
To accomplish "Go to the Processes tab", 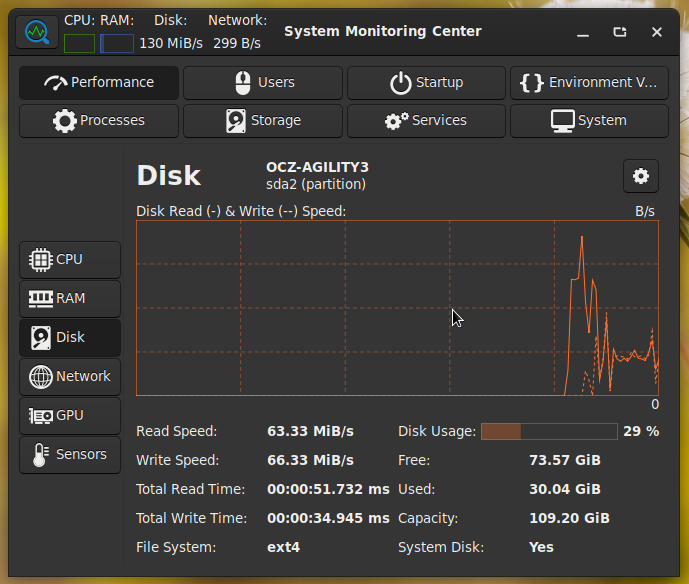I will coord(99,121).
